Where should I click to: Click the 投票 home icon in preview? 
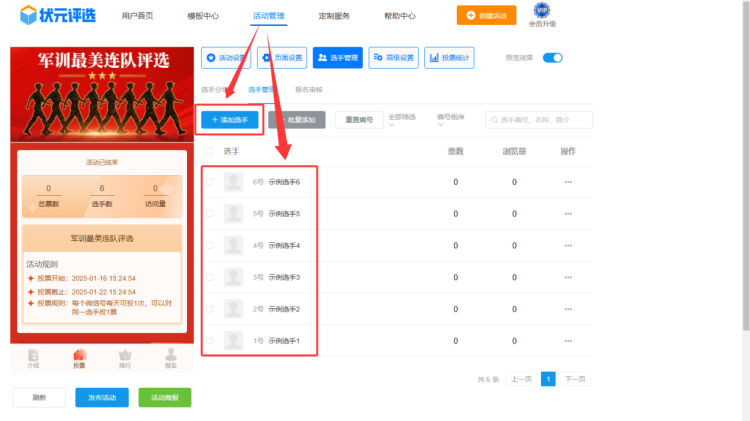[79, 356]
